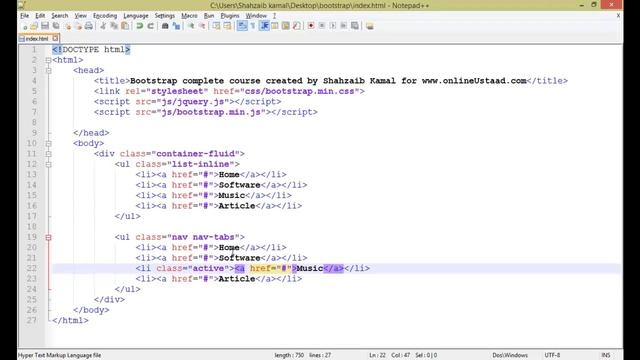Open the View menu
The image size is (640, 360).
point(80,16)
